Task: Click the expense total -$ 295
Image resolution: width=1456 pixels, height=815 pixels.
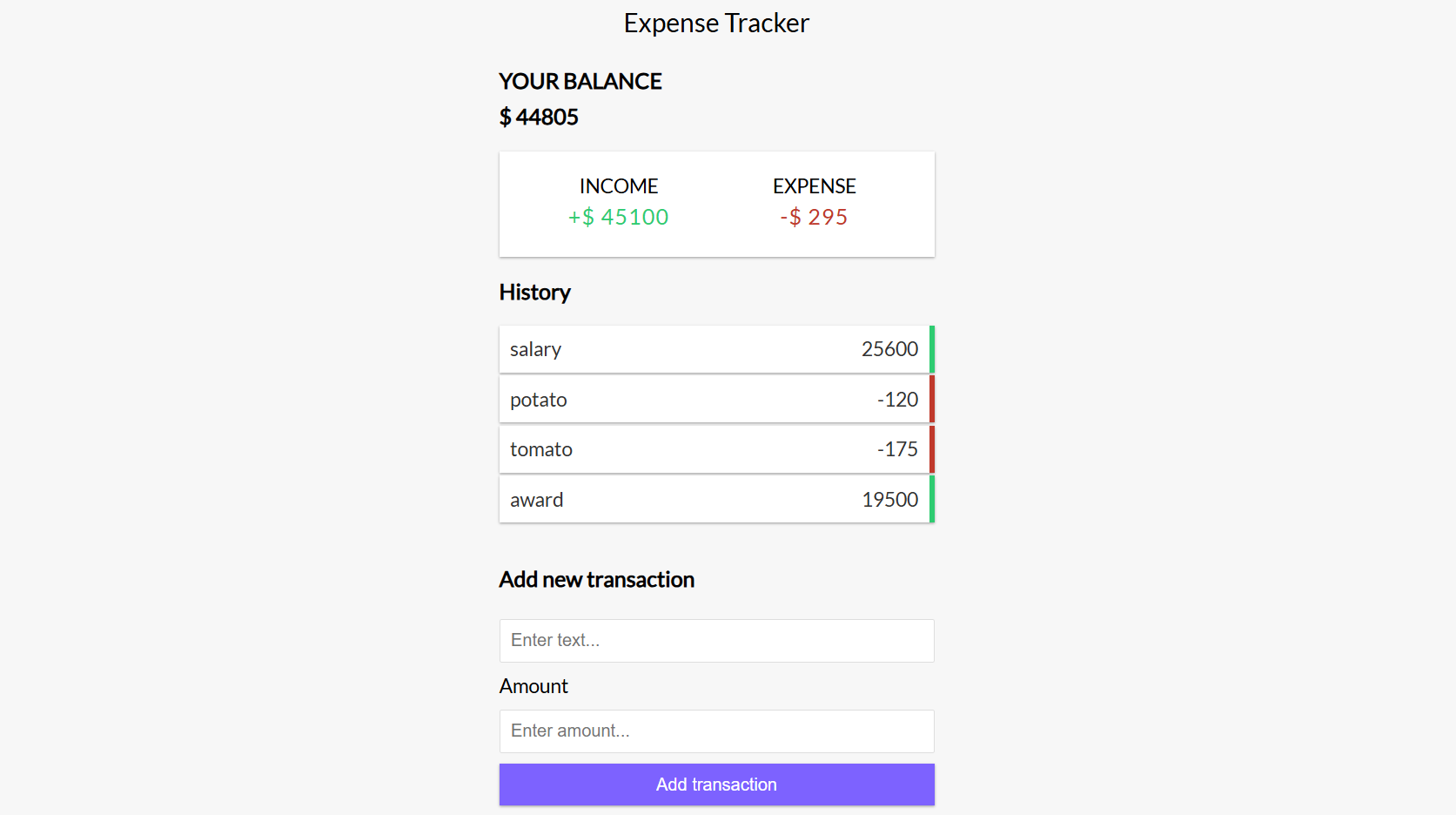Action: coord(814,217)
